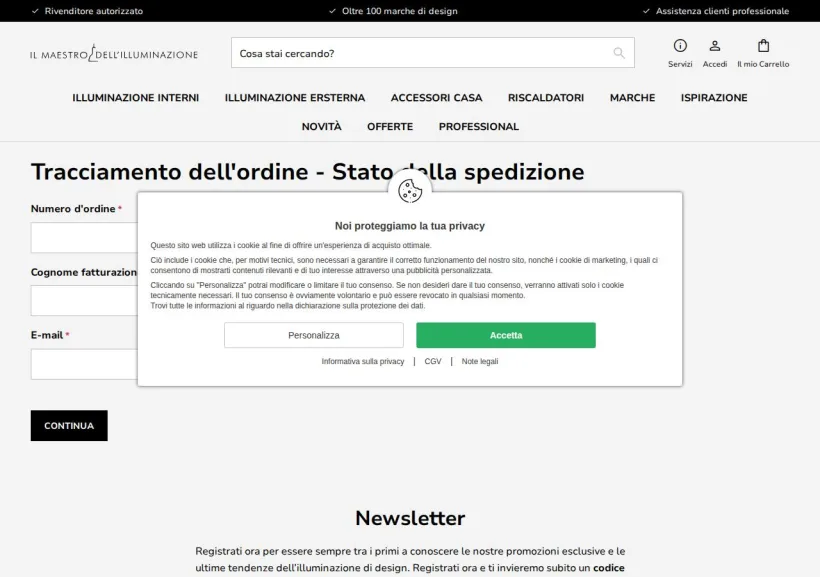The height and width of the screenshot is (577, 820).
Task: Open the Illuminazione Ersterna menu
Action: (x=295, y=98)
